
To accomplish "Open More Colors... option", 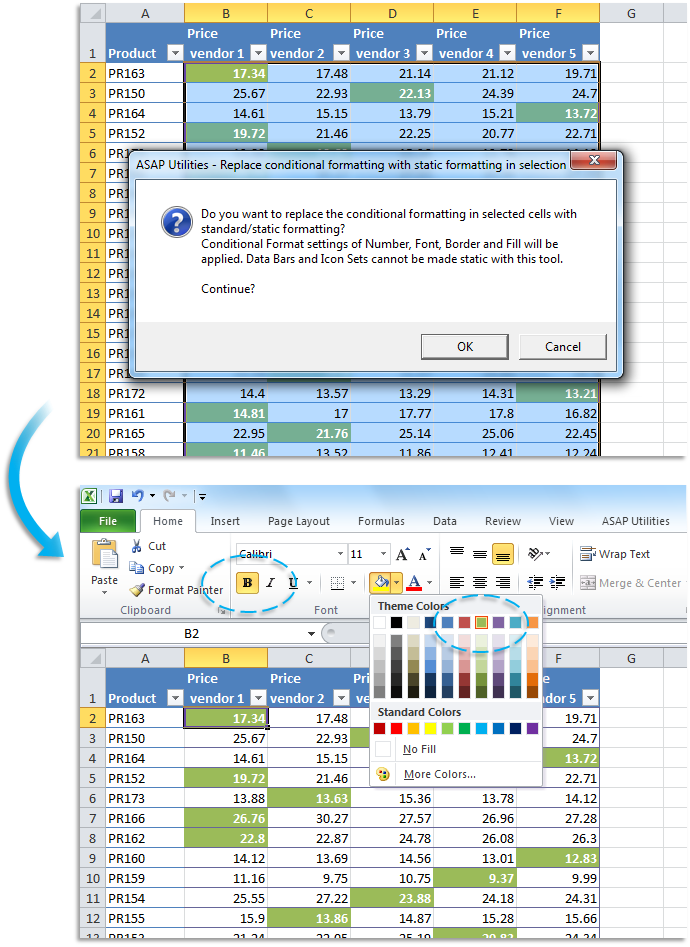I will click(440, 774).
